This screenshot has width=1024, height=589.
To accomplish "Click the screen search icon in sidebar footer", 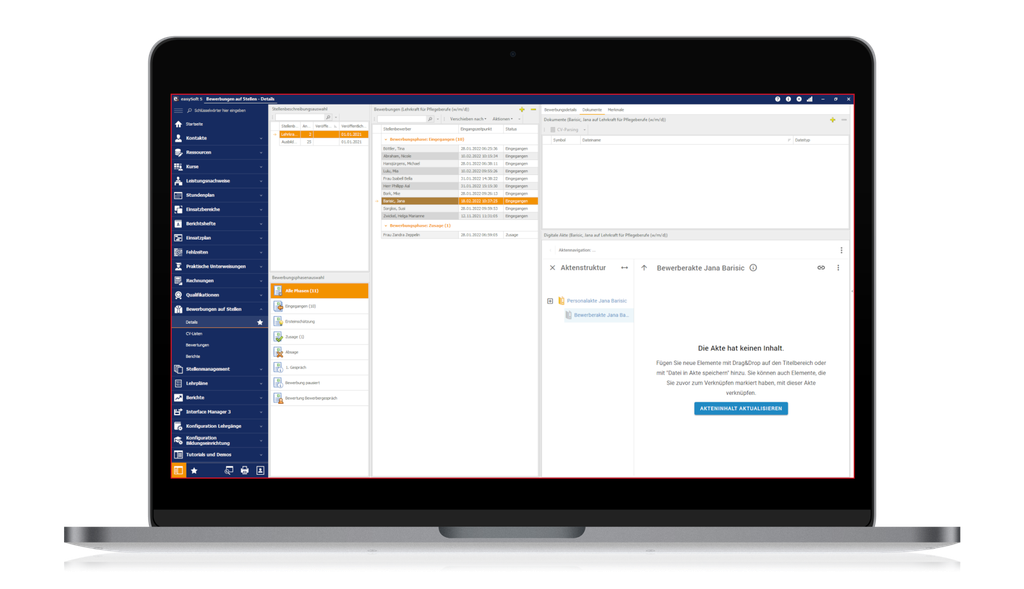I will click(x=229, y=471).
